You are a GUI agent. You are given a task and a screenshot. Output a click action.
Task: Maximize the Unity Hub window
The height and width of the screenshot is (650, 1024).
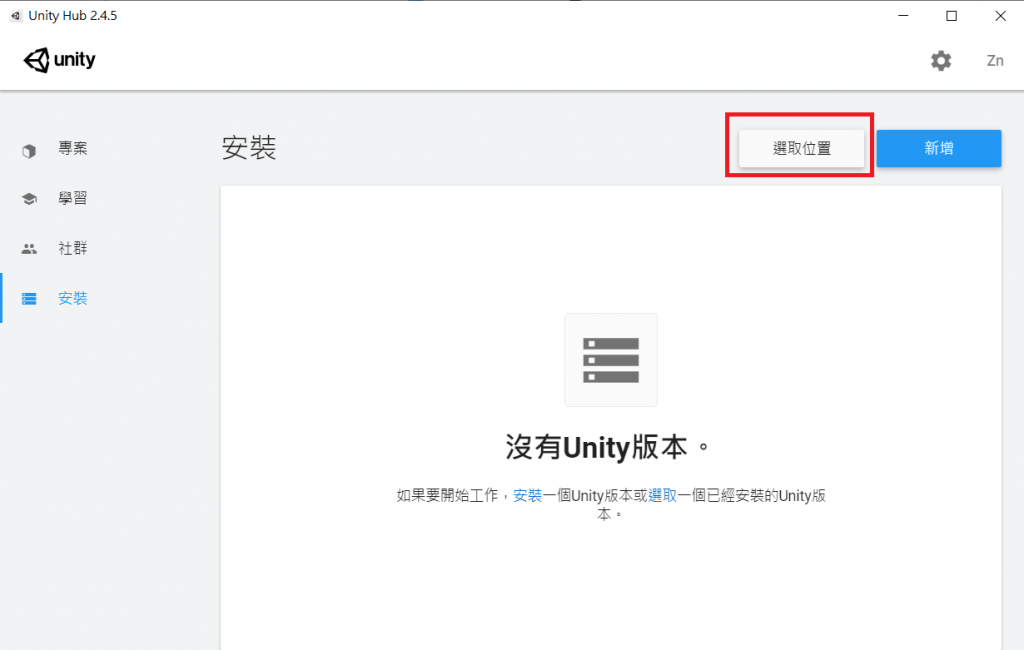tap(952, 16)
